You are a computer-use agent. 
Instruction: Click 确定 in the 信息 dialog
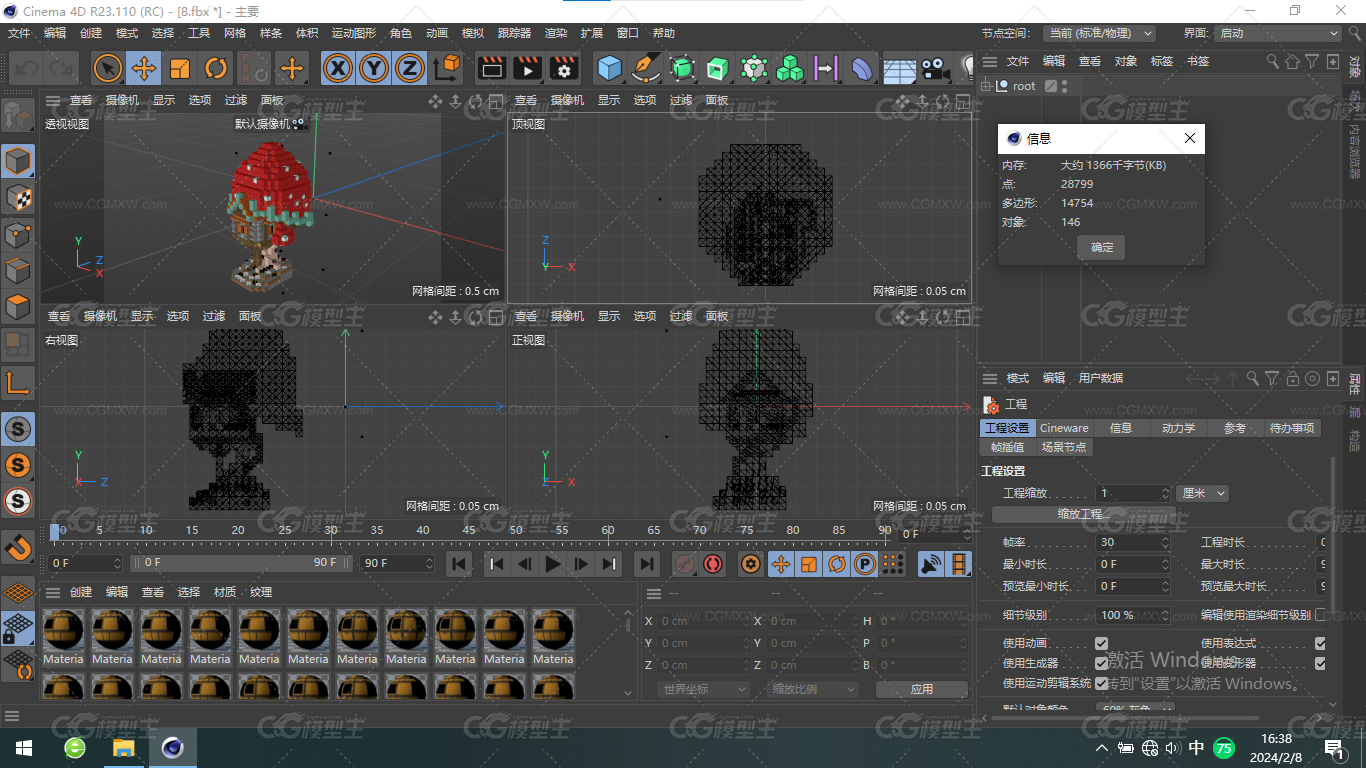1101,247
